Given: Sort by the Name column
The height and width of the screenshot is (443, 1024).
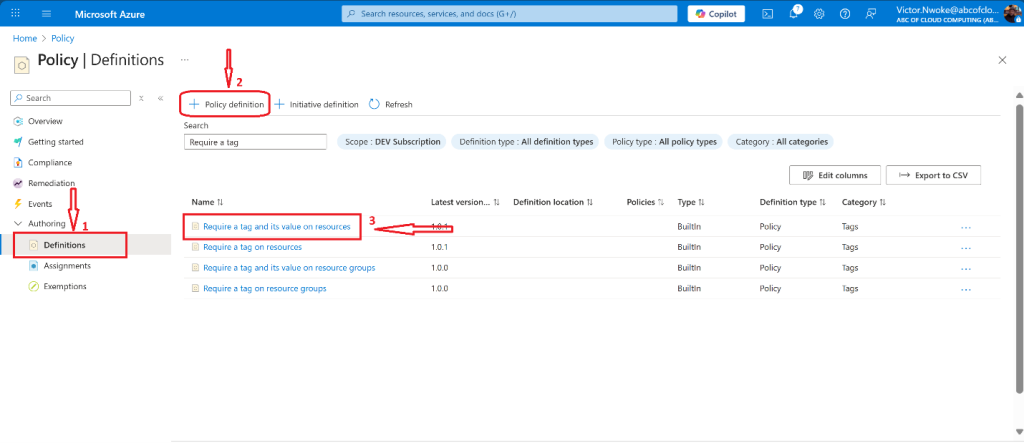Looking at the screenshot, I should [x=208, y=203].
